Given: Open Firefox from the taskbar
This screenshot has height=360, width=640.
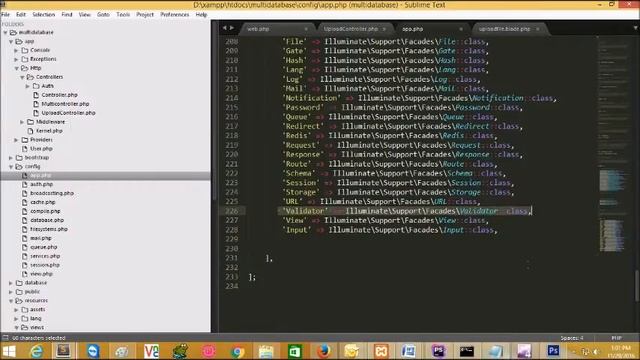Looking at the screenshot, I should 323,351.
